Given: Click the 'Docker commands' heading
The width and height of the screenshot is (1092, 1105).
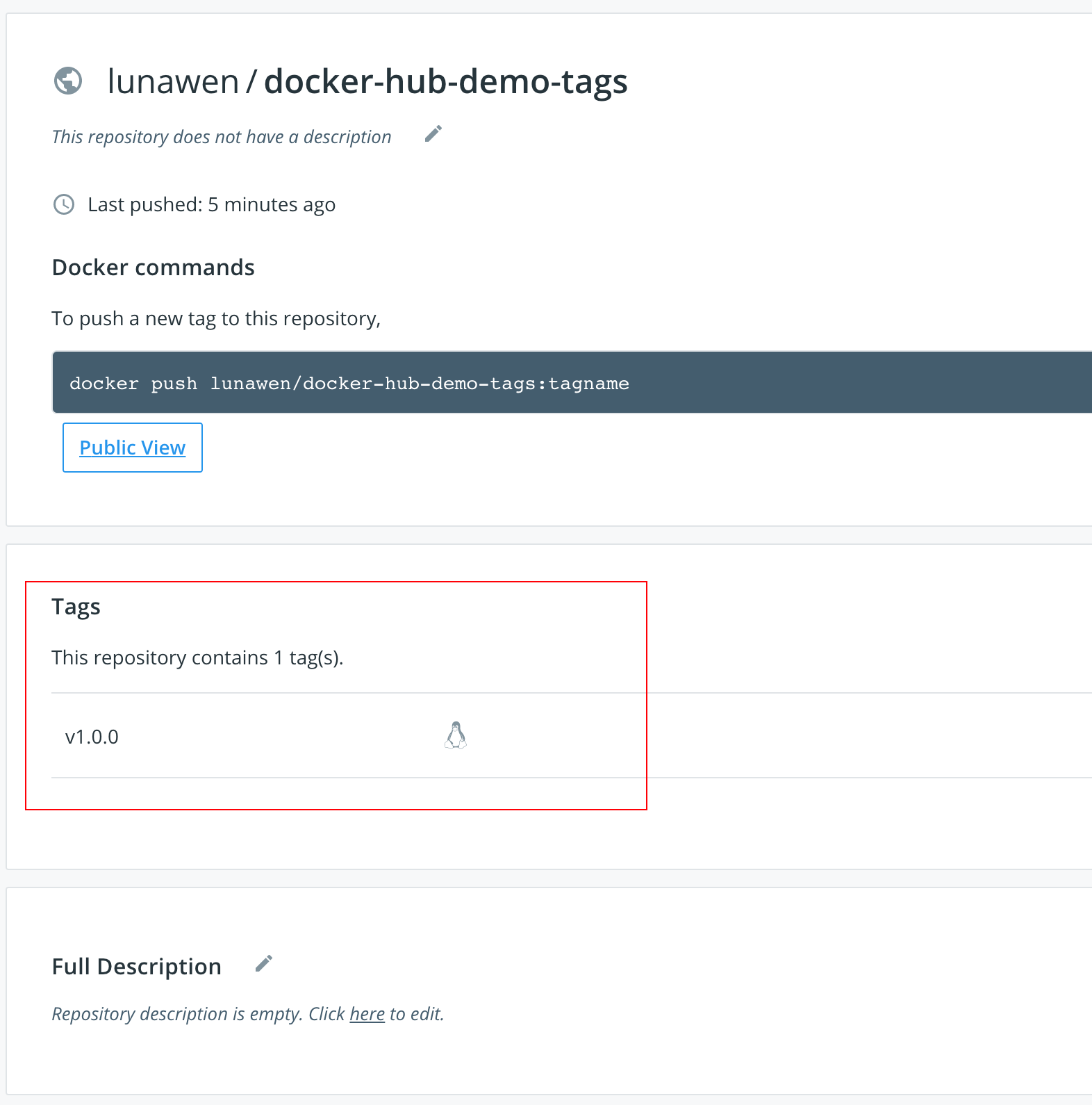Looking at the screenshot, I should pos(154,268).
